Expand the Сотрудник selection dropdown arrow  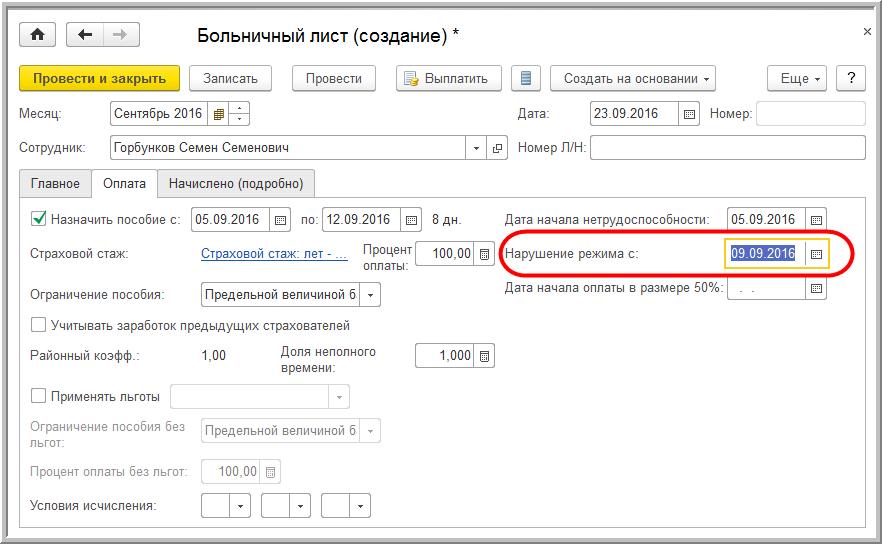[476, 148]
